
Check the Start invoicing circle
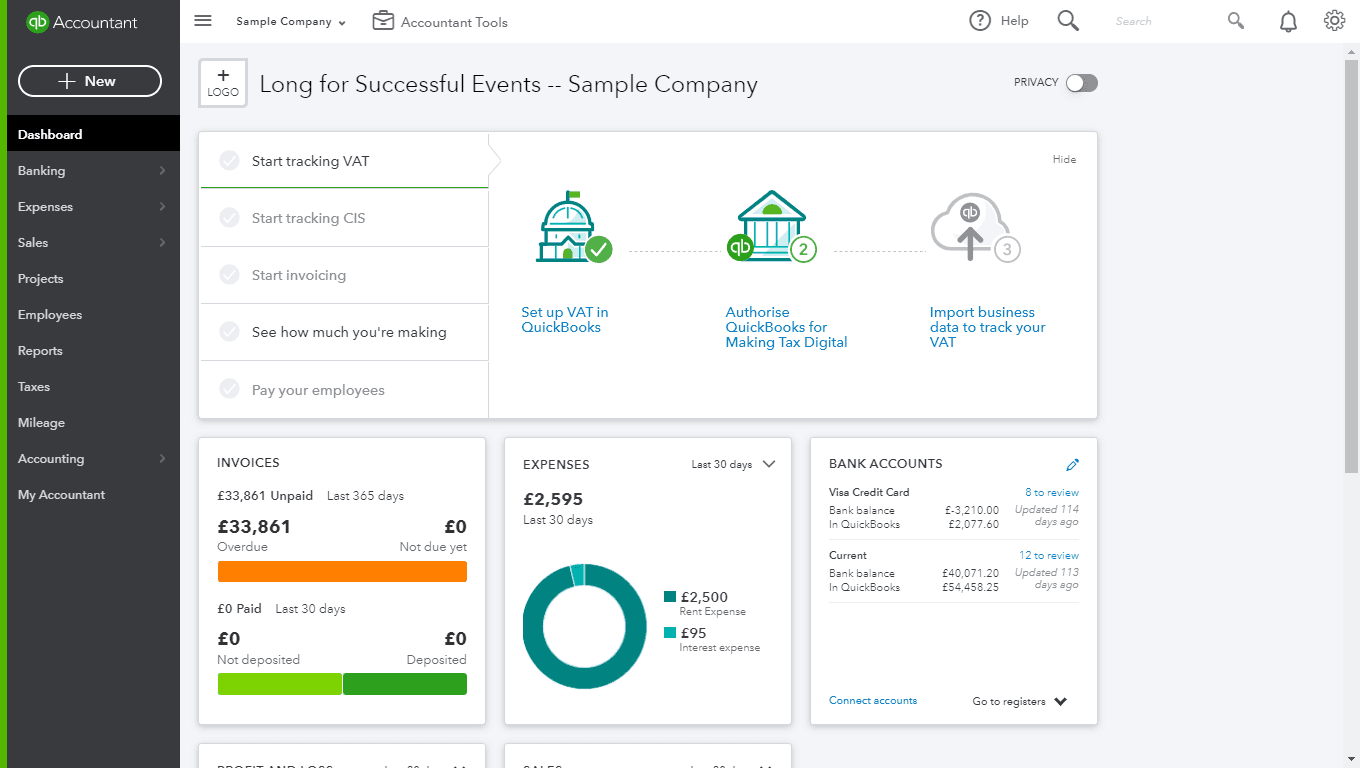(230, 275)
